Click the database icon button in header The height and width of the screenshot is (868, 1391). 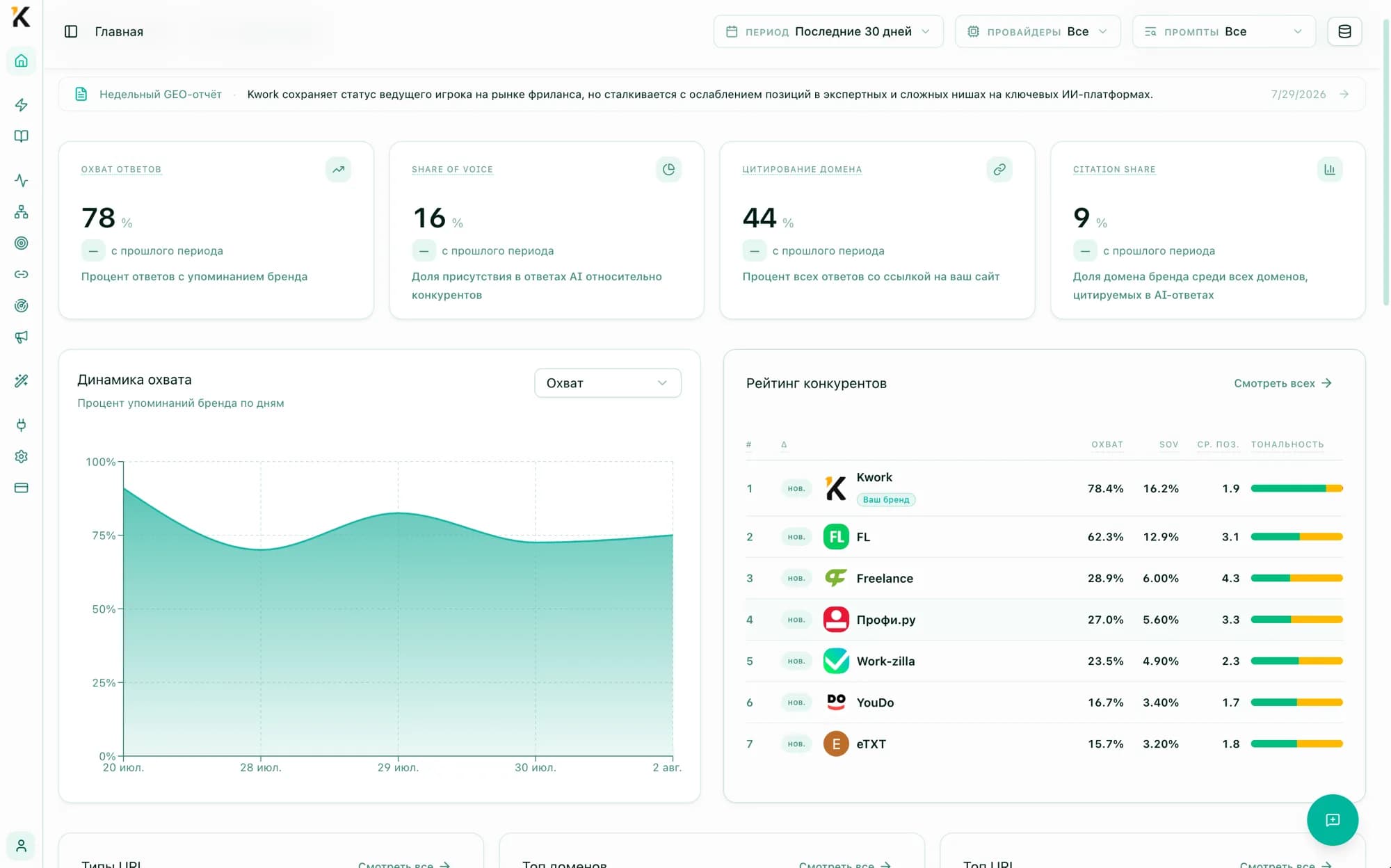tap(1344, 31)
